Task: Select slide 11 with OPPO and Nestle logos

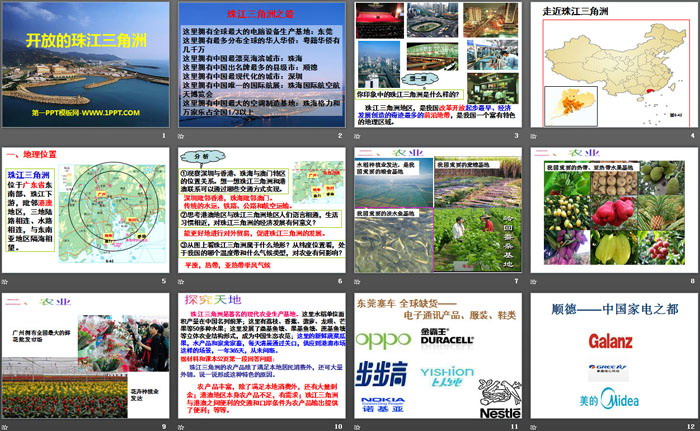Action: coord(438,356)
